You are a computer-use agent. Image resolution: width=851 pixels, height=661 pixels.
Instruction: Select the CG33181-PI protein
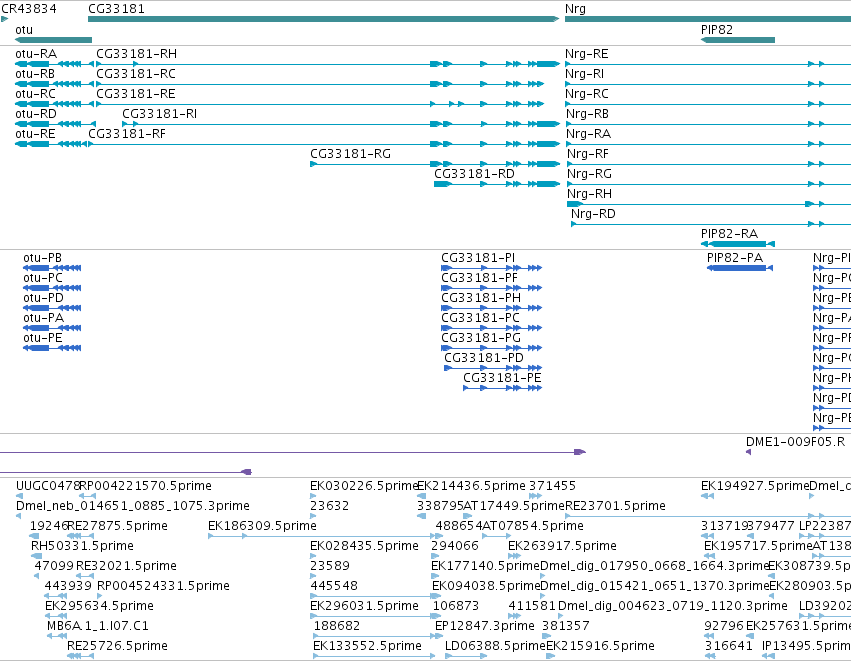492,268
